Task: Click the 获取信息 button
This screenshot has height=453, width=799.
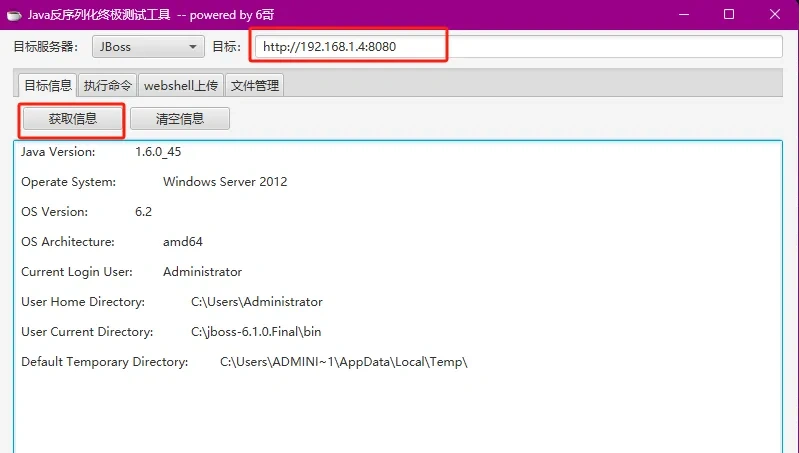Action: coord(72,119)
